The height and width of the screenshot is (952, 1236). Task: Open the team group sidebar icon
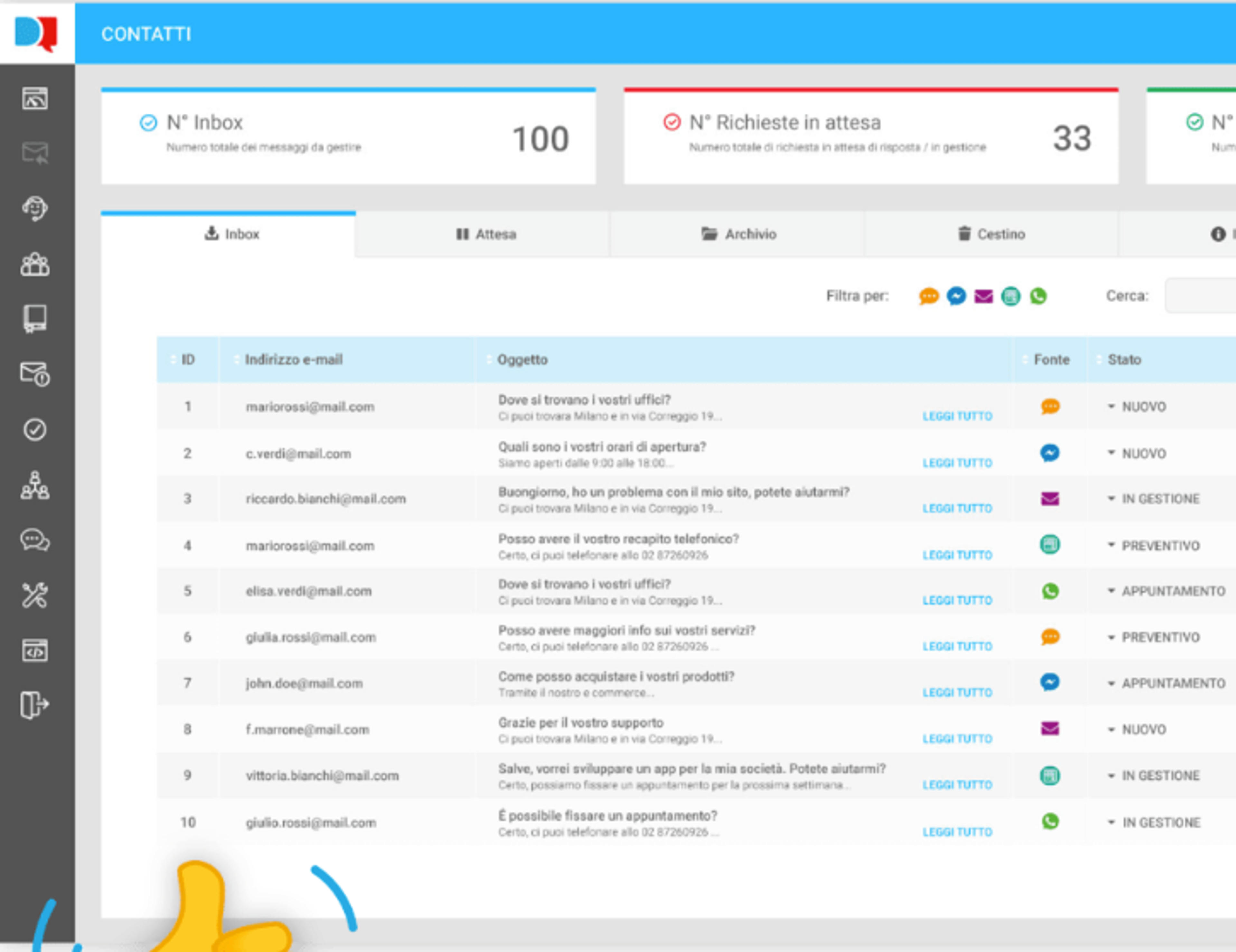[x=35, y=264]
